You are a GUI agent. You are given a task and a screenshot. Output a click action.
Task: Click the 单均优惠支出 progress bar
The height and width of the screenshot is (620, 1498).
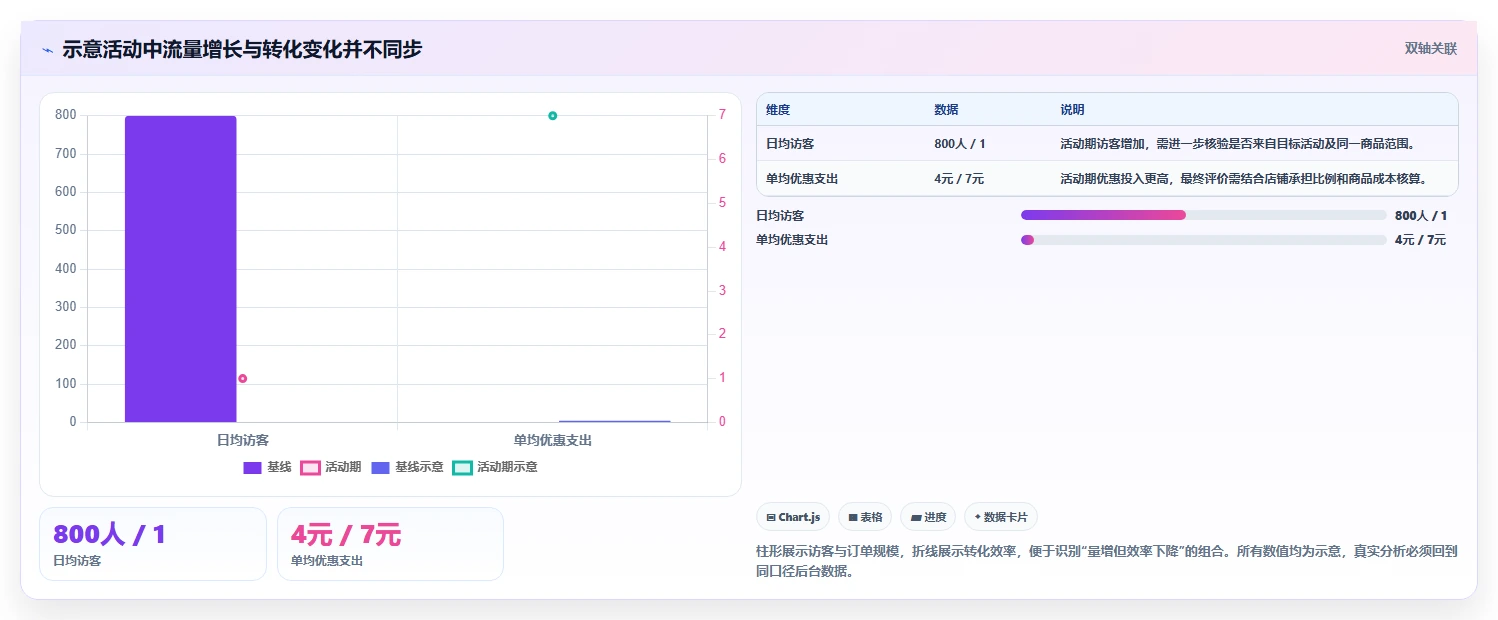[1203, 240]
